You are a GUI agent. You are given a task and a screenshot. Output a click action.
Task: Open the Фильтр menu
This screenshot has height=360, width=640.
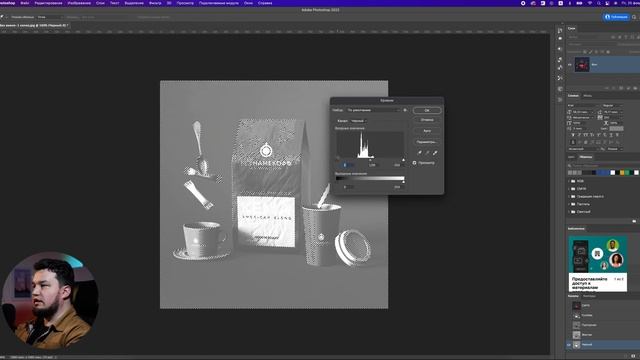155,3
